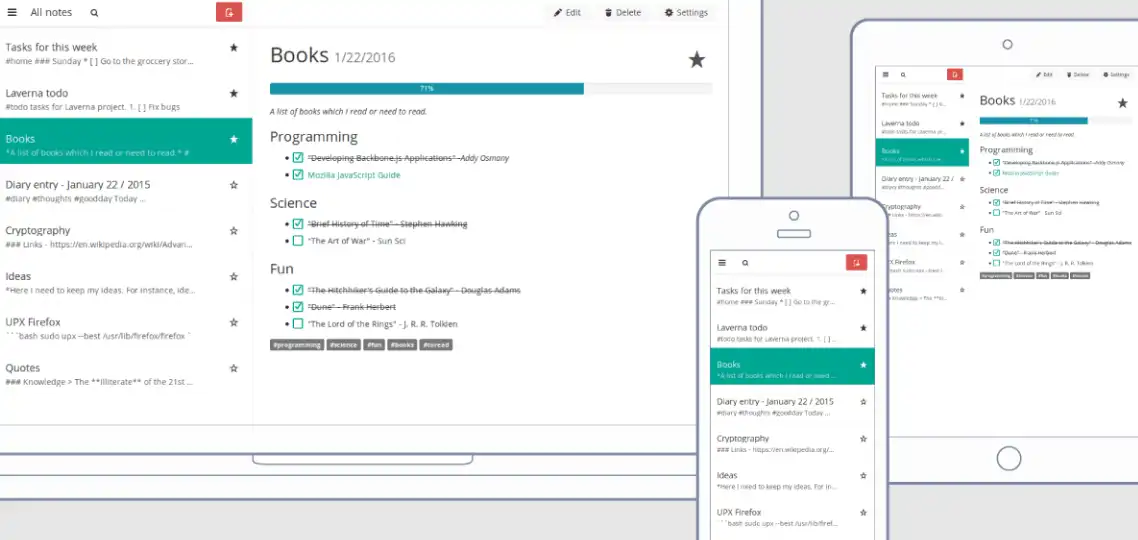Open the hamburger menu in the laptop view
The image size is (1138, 540).
12,12
